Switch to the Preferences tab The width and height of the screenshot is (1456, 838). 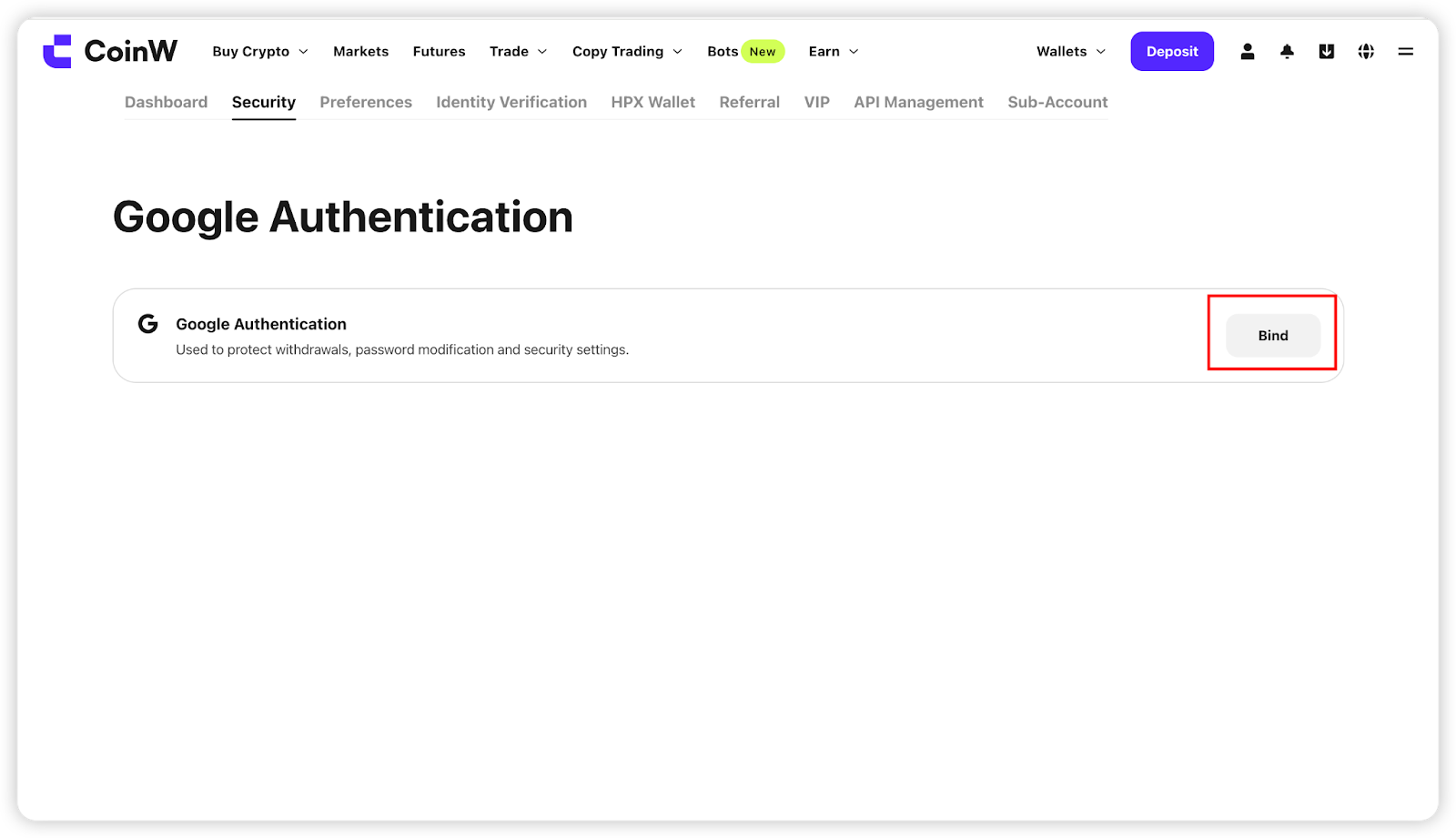[366, 103]
